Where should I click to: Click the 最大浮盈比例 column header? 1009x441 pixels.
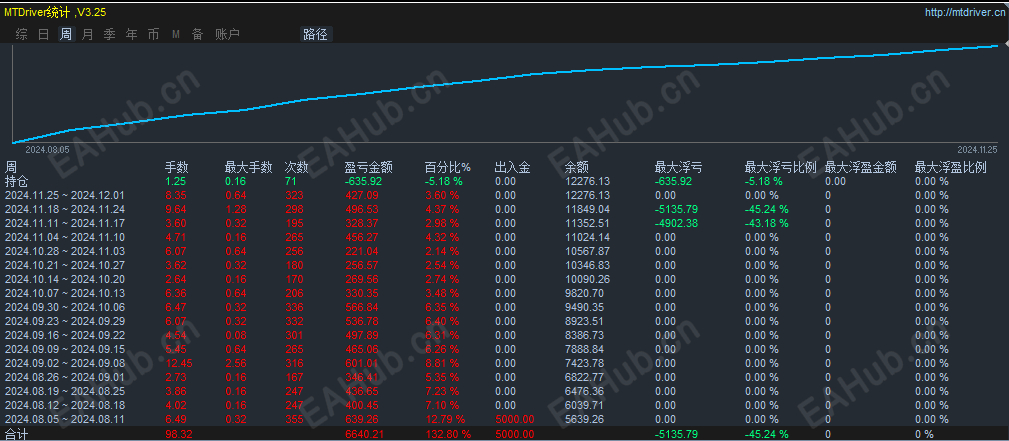[x=950, y=167]
